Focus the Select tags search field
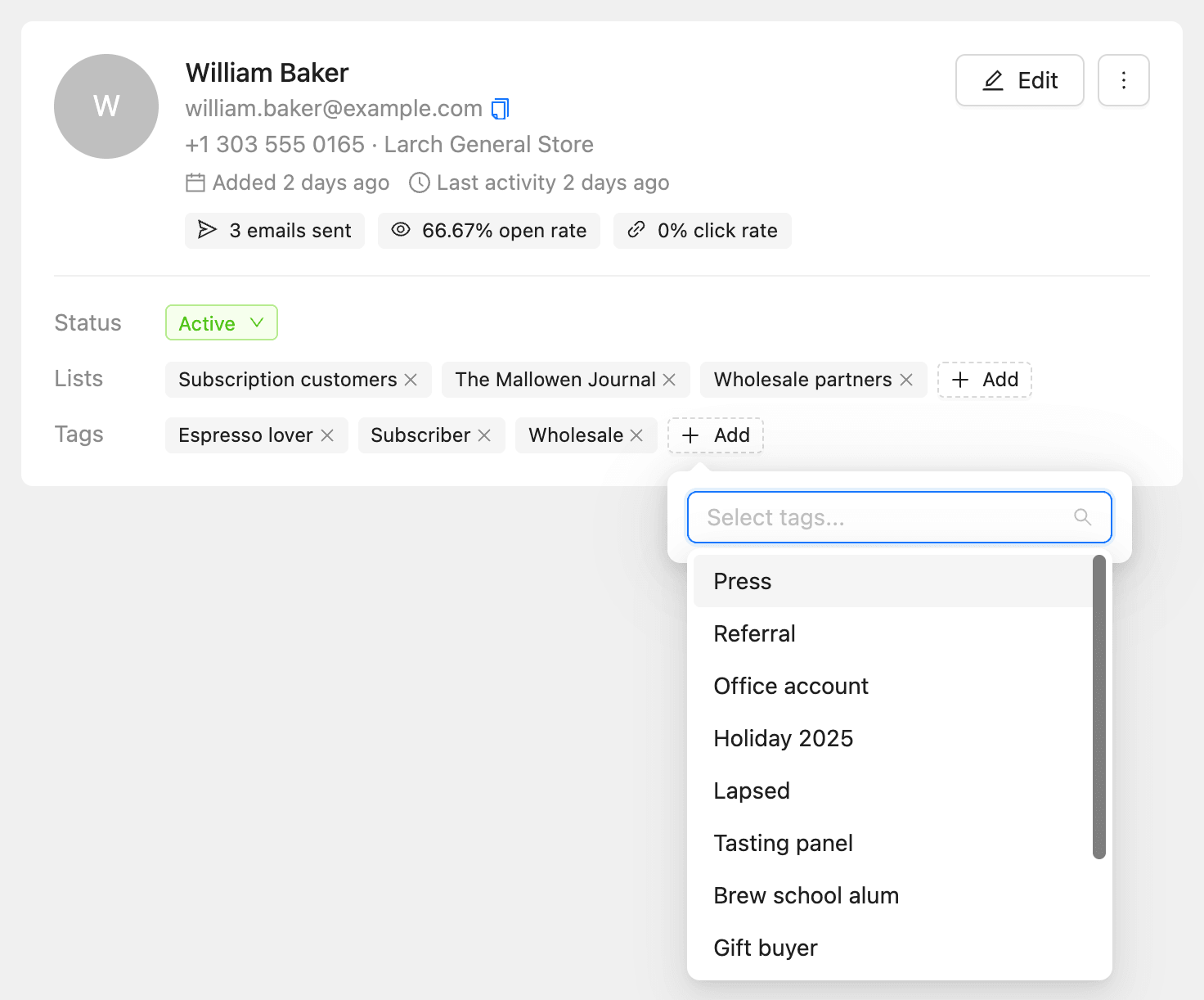 (x=900, y=517)
